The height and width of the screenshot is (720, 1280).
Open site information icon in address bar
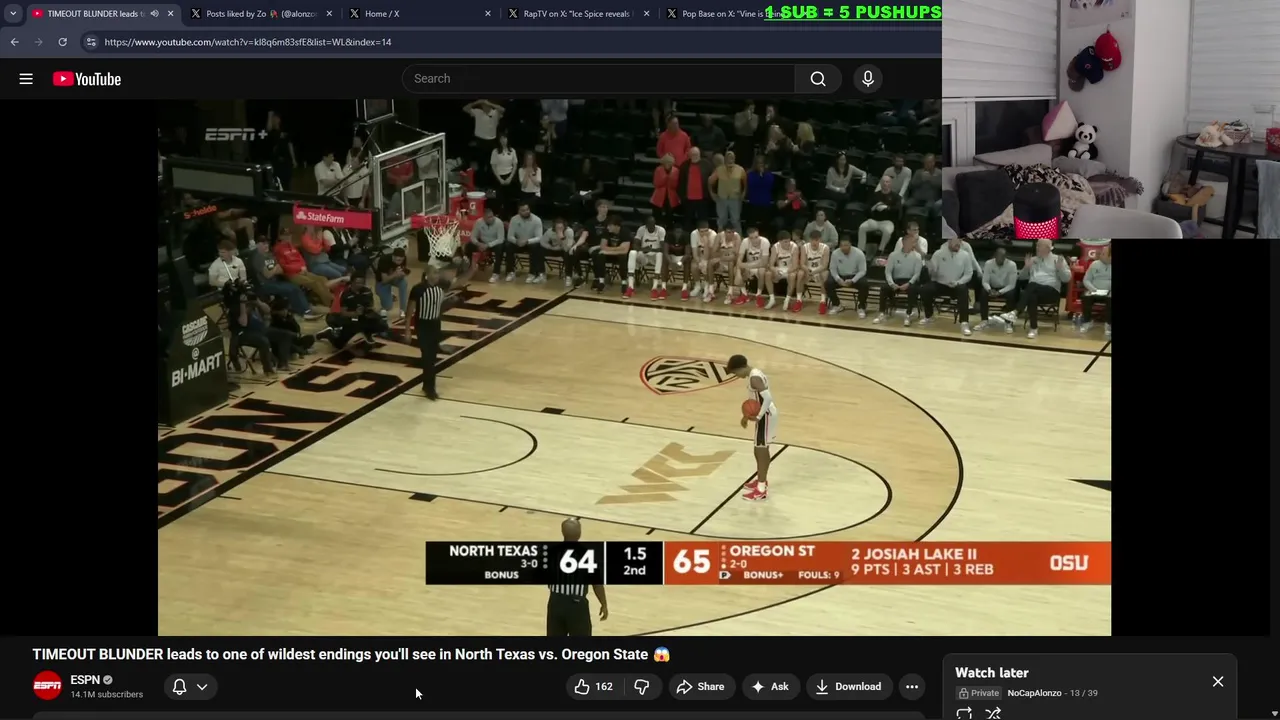(91, 42)
